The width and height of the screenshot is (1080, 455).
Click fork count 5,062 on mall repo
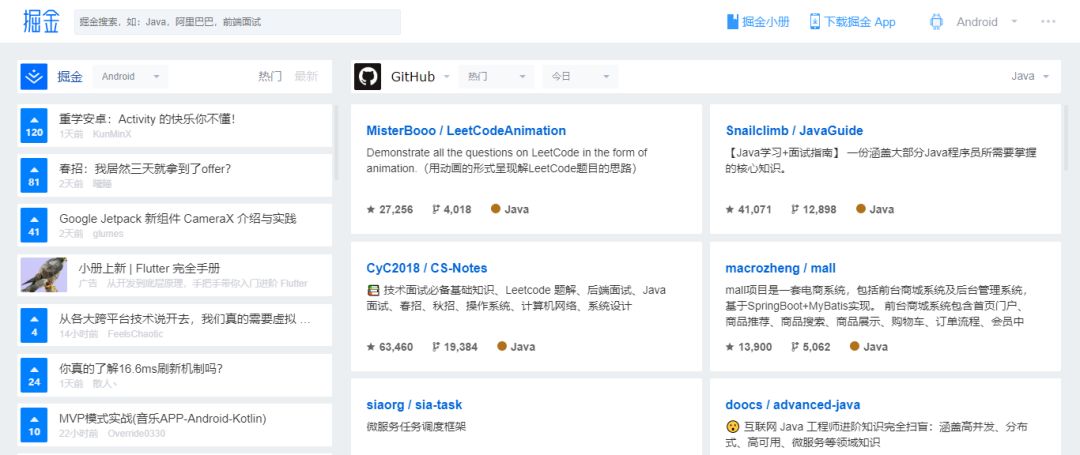tap(810, 347)
